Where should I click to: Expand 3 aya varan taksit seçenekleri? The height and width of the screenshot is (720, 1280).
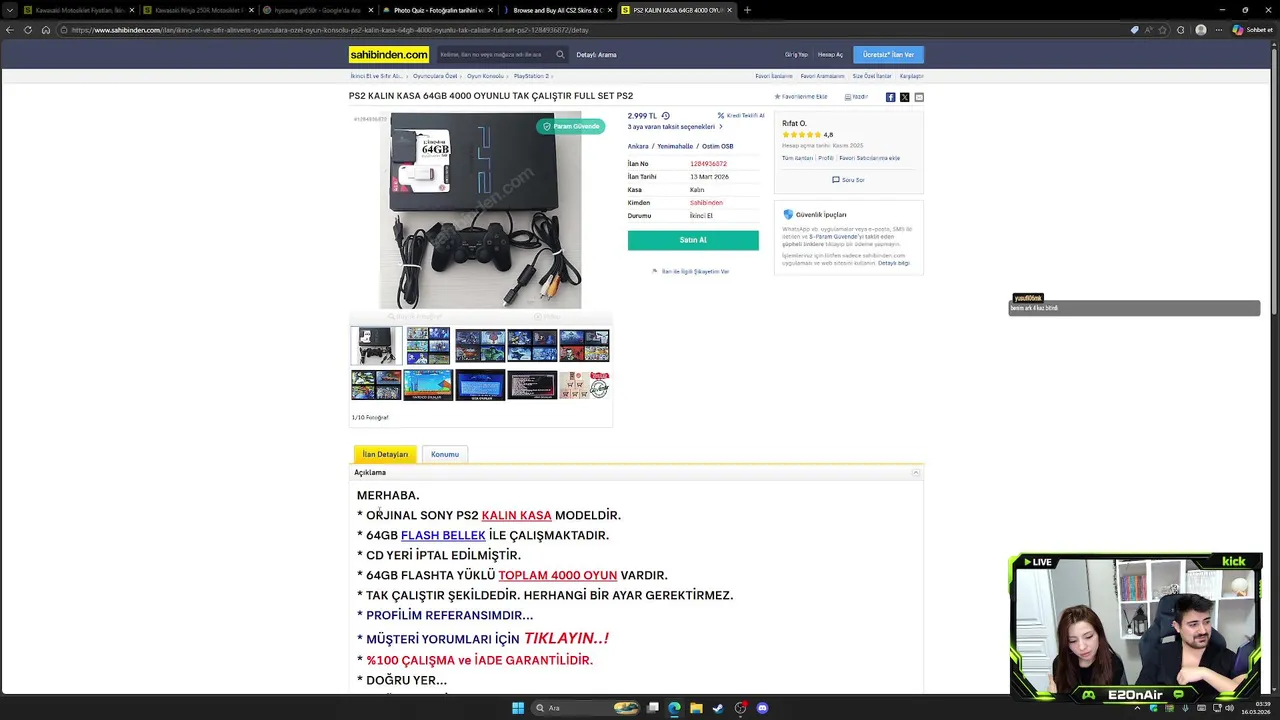675,127
